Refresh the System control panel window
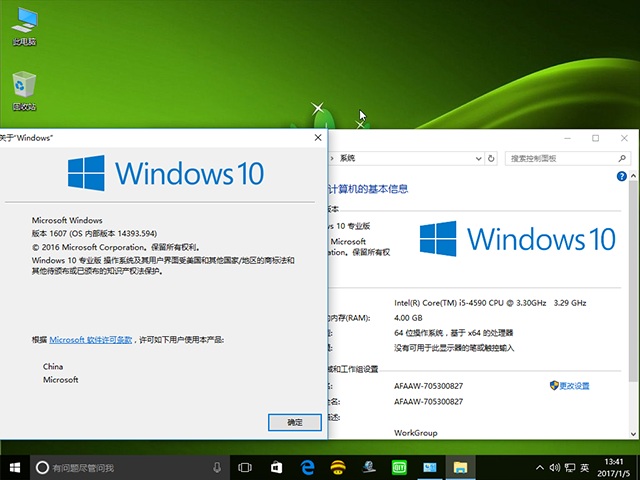The width and height of the screenshot is (640, 480). 491,158
